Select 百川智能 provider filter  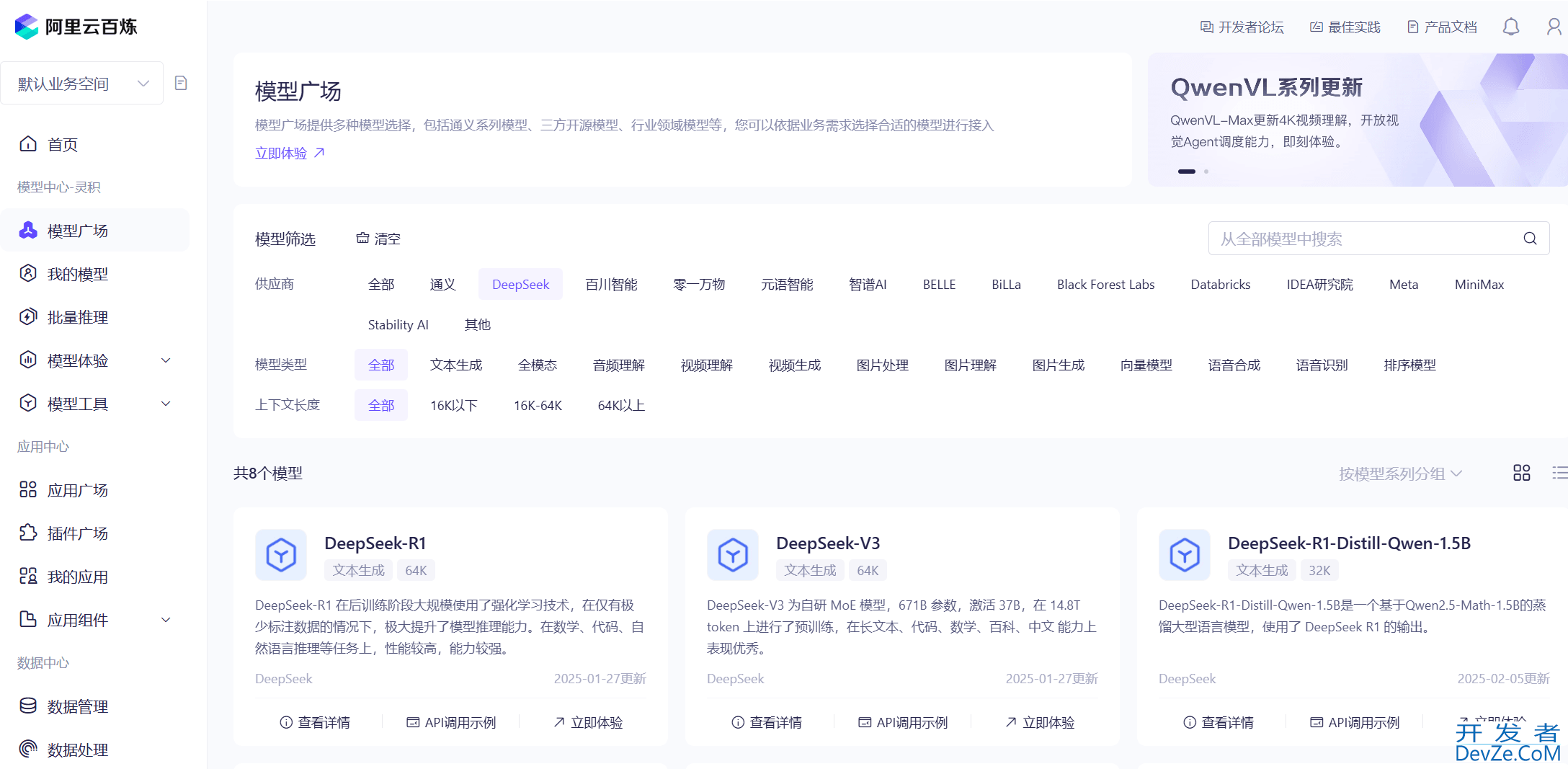click(611, 285)
